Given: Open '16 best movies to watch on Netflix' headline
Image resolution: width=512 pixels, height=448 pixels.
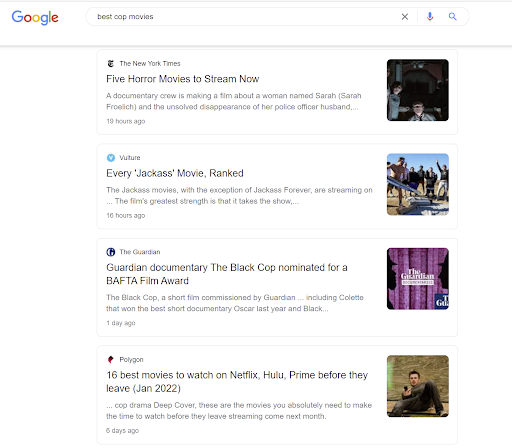Looking at the screenshot, I should [237, 382].
